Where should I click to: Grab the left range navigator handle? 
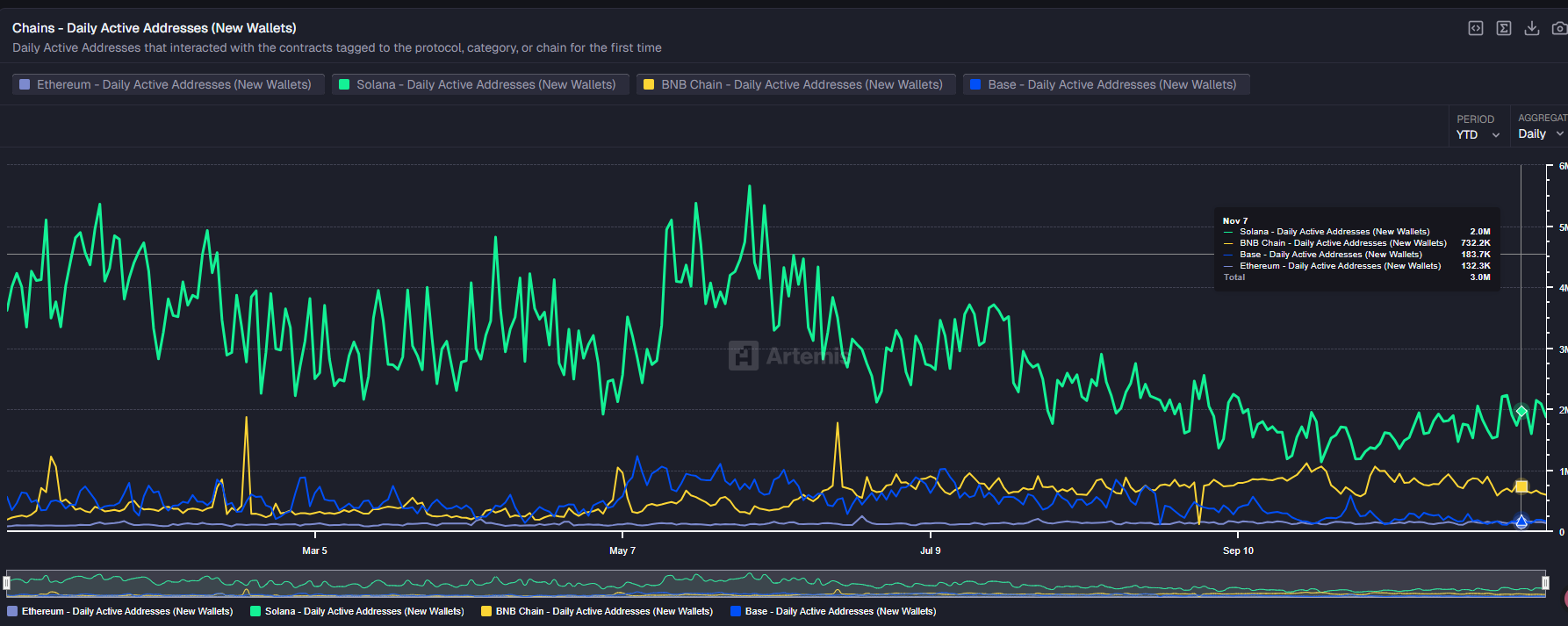coord(7,583)
